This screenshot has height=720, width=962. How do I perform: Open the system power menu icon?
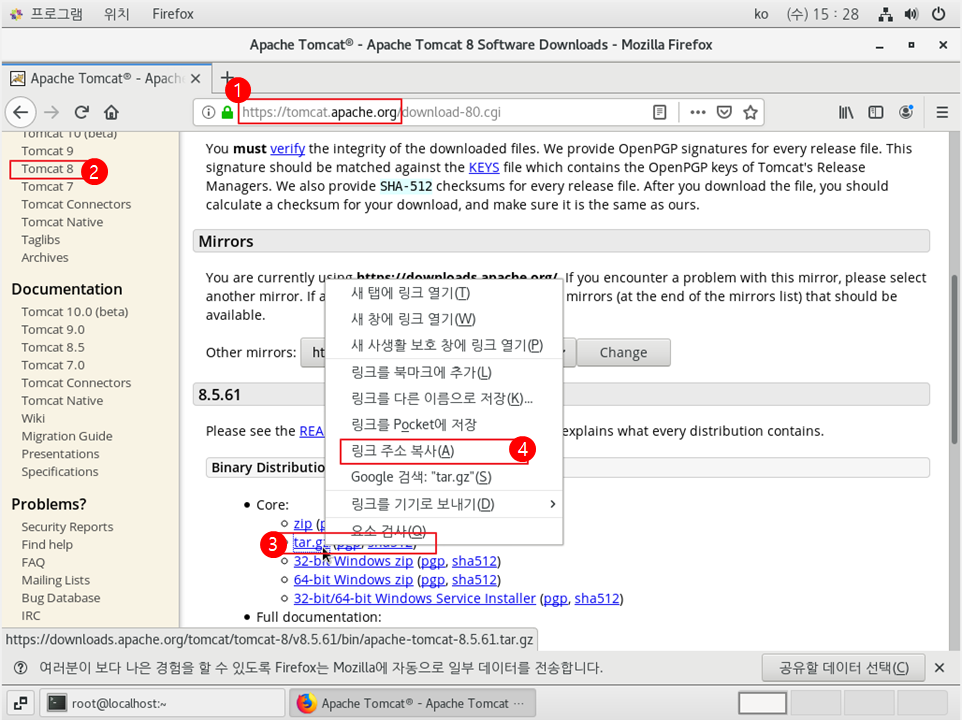(x=939, y=14)
